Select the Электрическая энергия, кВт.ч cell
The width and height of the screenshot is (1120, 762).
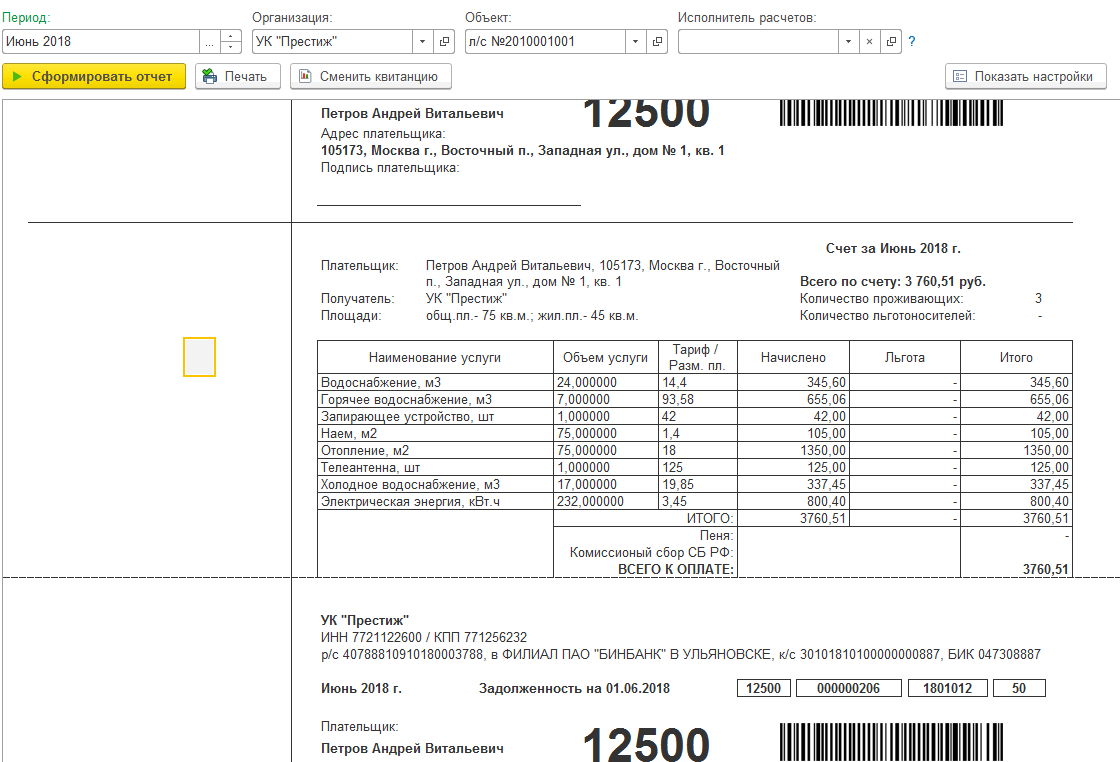point(435,501)
